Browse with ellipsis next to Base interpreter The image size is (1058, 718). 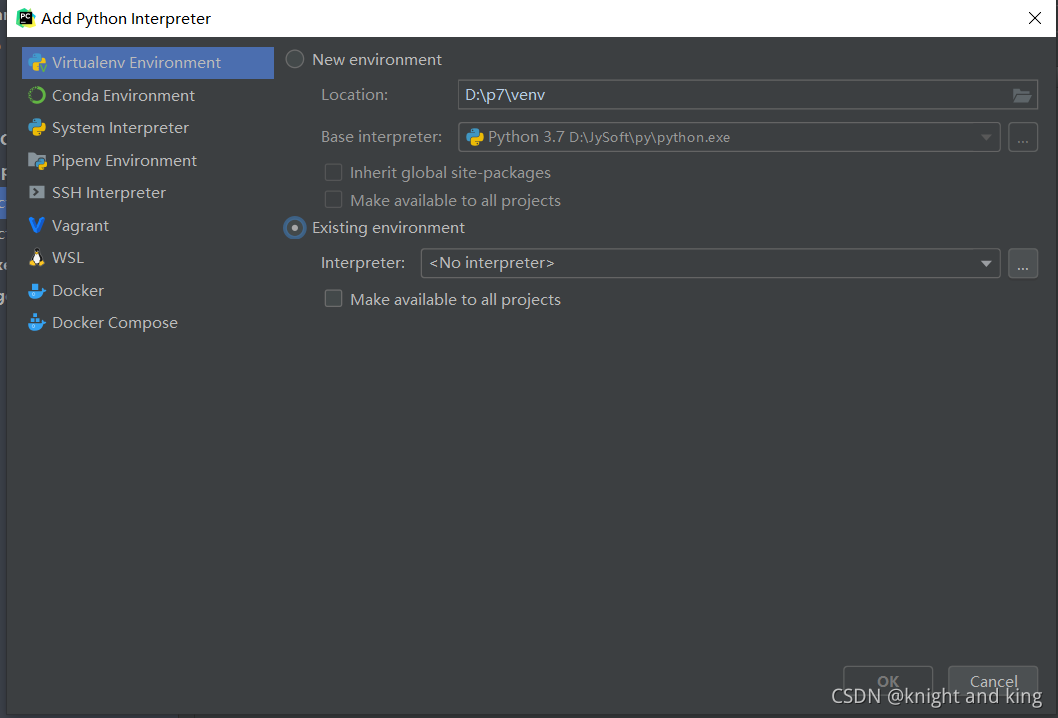coord(1023,138)
